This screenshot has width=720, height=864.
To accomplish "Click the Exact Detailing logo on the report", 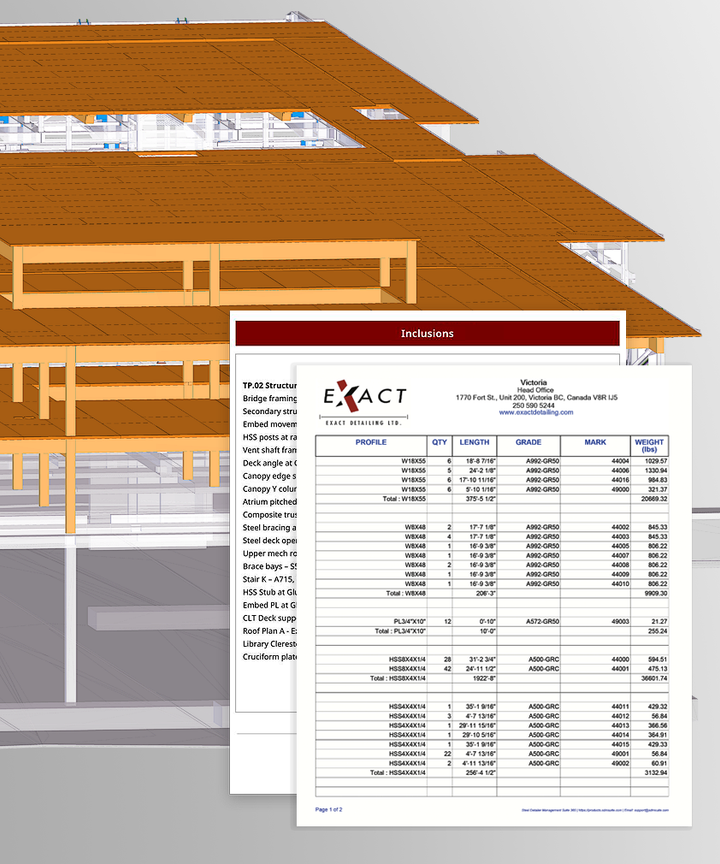I will tap(364, 403).
